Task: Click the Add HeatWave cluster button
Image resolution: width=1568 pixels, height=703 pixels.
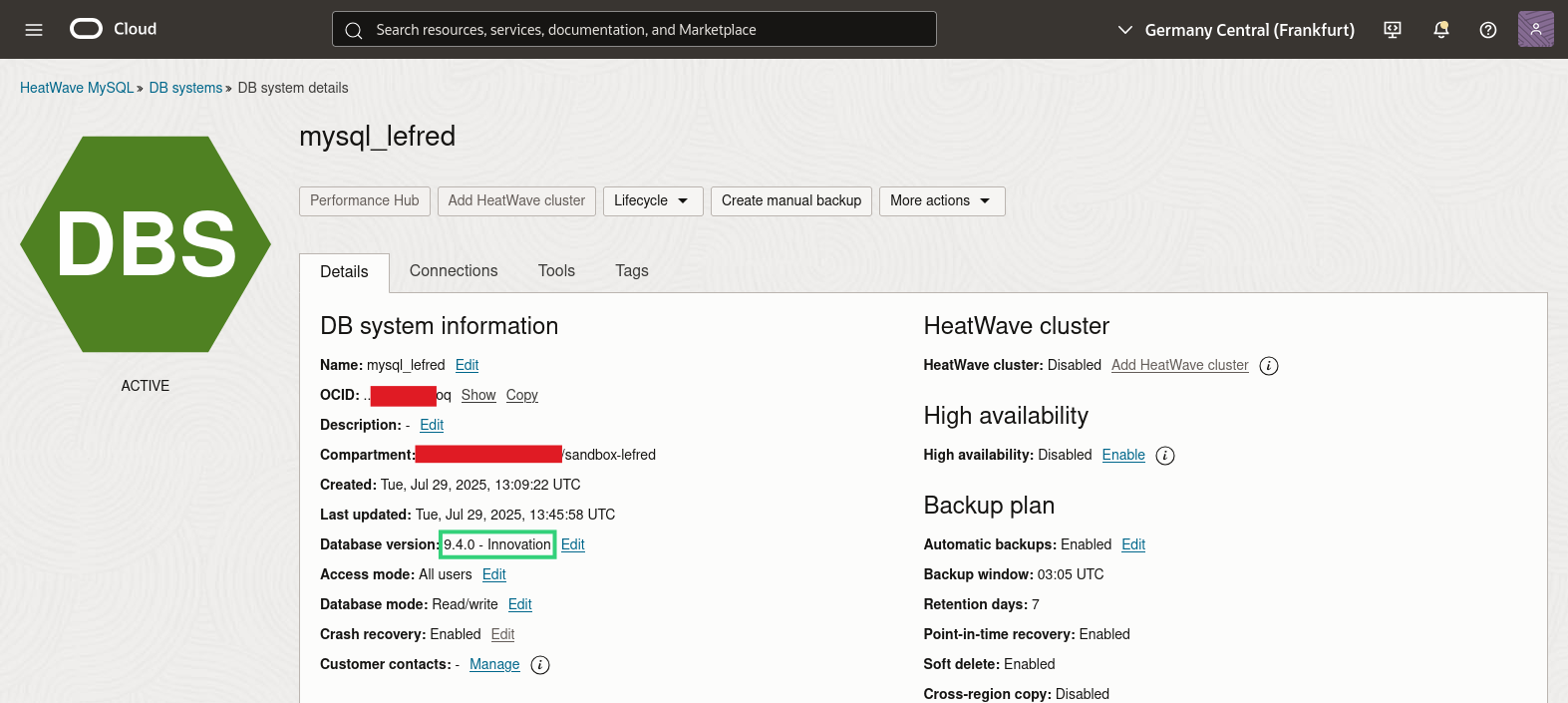Action: click(516, 200)
